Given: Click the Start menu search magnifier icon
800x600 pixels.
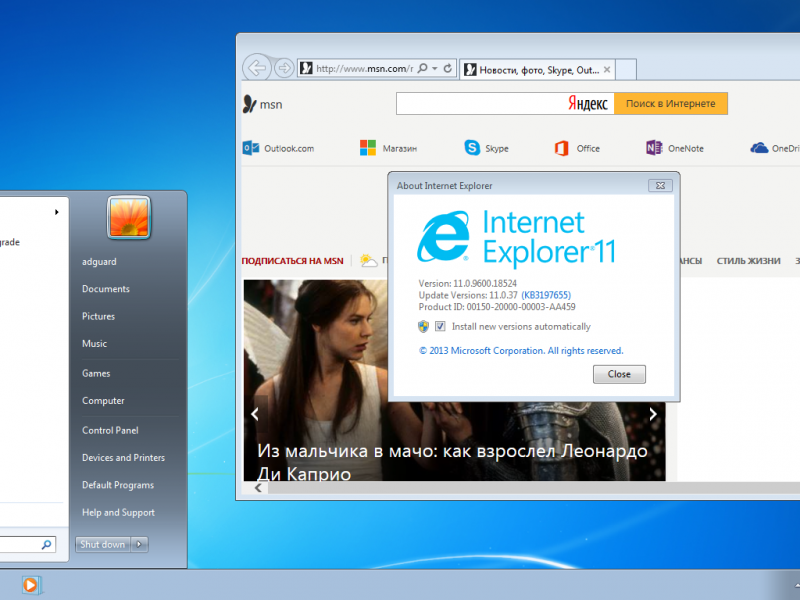Looking at the screenshot, I should coord(46,544).
